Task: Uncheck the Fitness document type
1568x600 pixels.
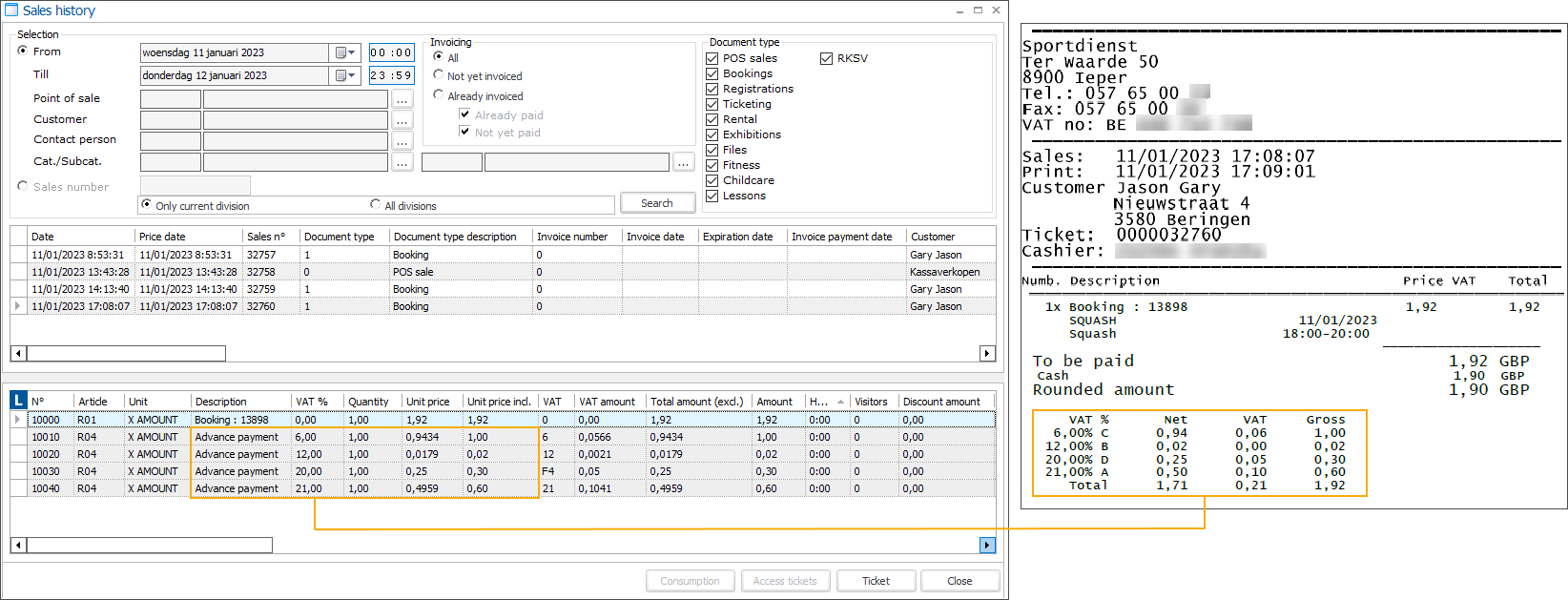Action: (x=712, y=165)
